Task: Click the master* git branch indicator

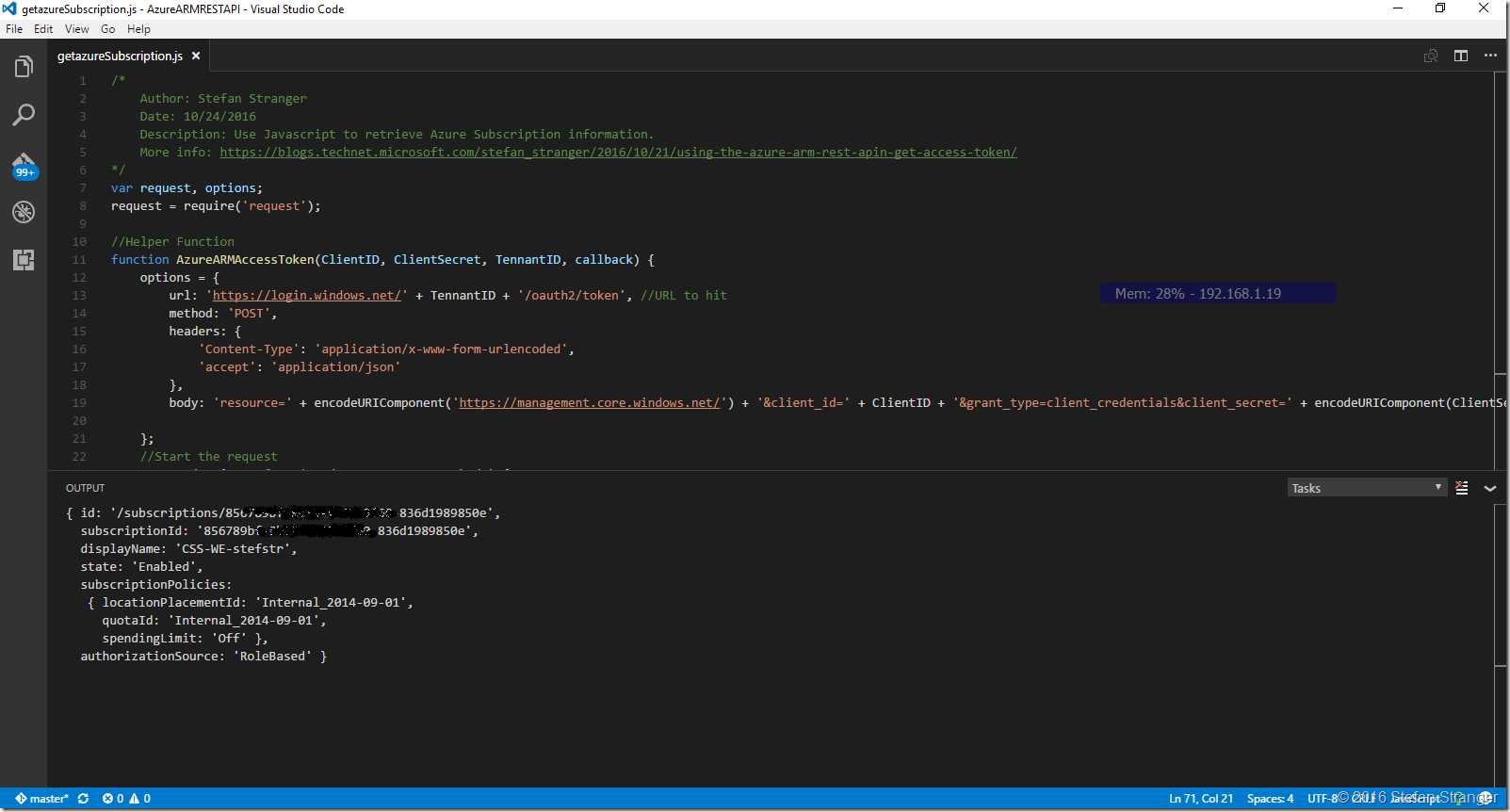Action: [42, 799]
